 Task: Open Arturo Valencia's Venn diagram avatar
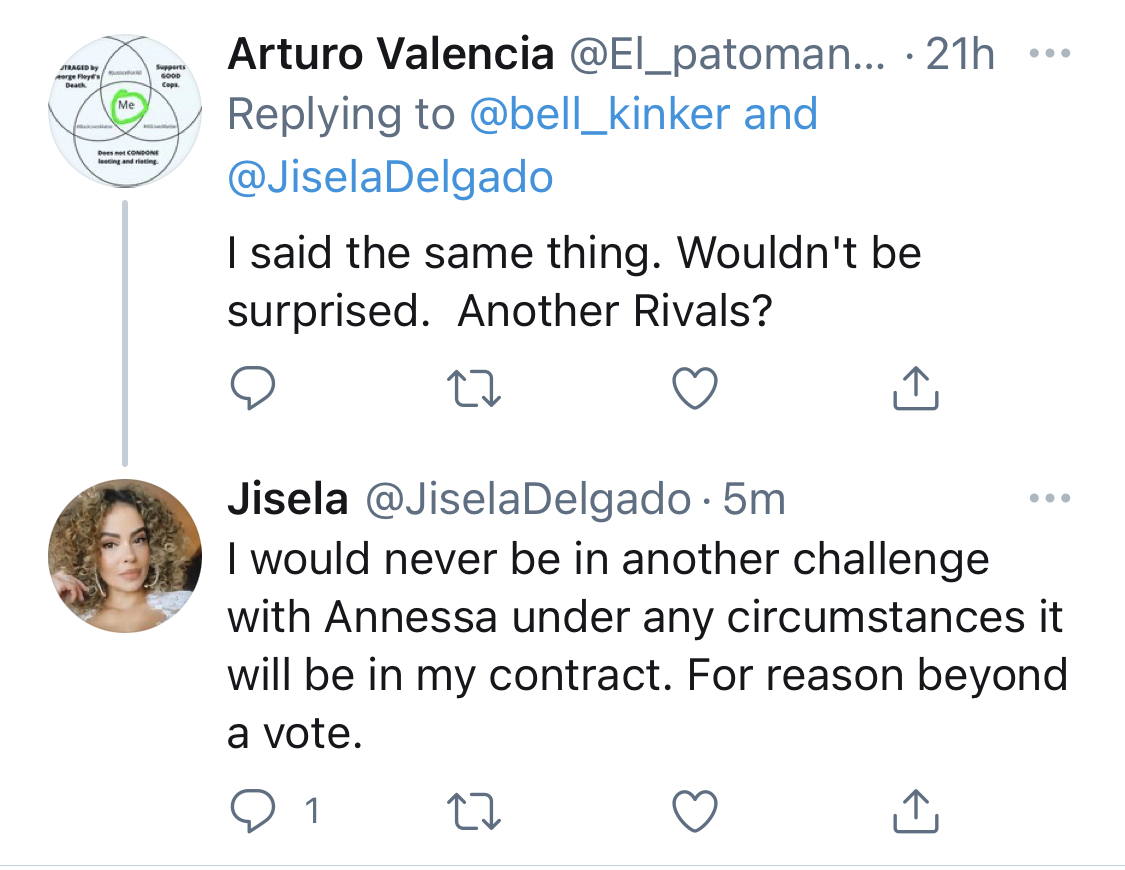coord(125,111)
